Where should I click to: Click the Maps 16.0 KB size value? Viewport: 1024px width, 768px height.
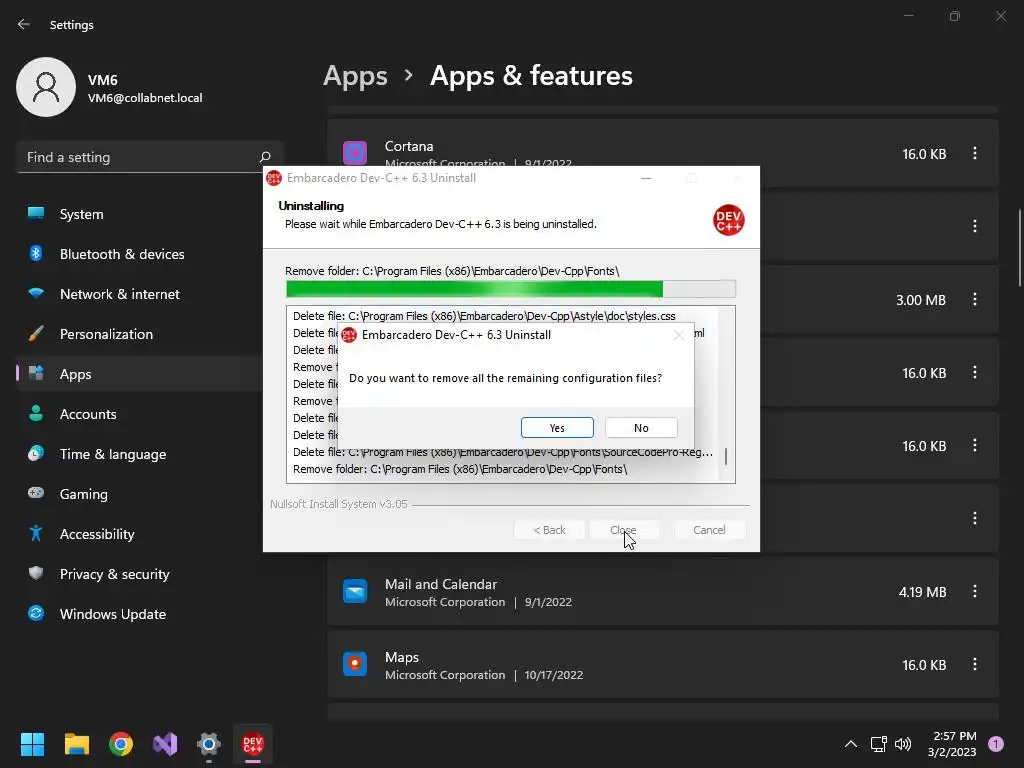point(924,665)
